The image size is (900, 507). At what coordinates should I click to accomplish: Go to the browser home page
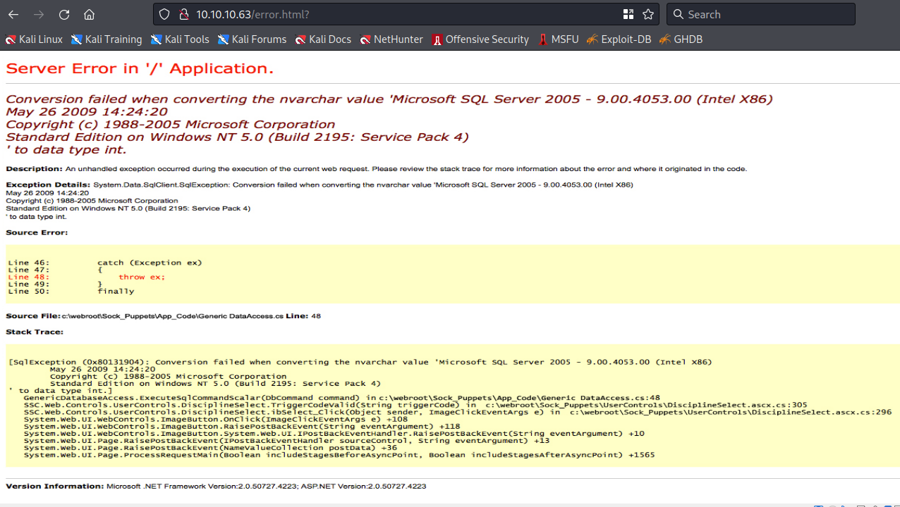coord(89,15)
